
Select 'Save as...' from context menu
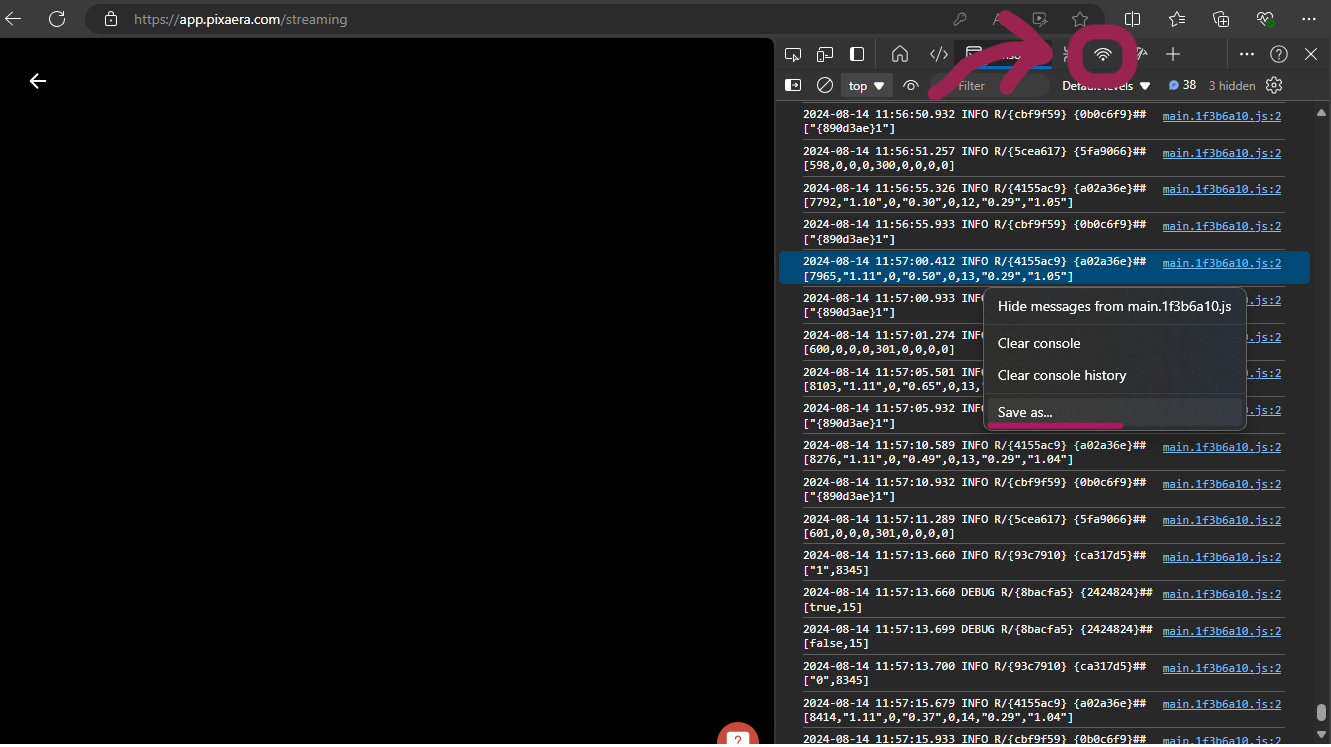(1025, 412)
